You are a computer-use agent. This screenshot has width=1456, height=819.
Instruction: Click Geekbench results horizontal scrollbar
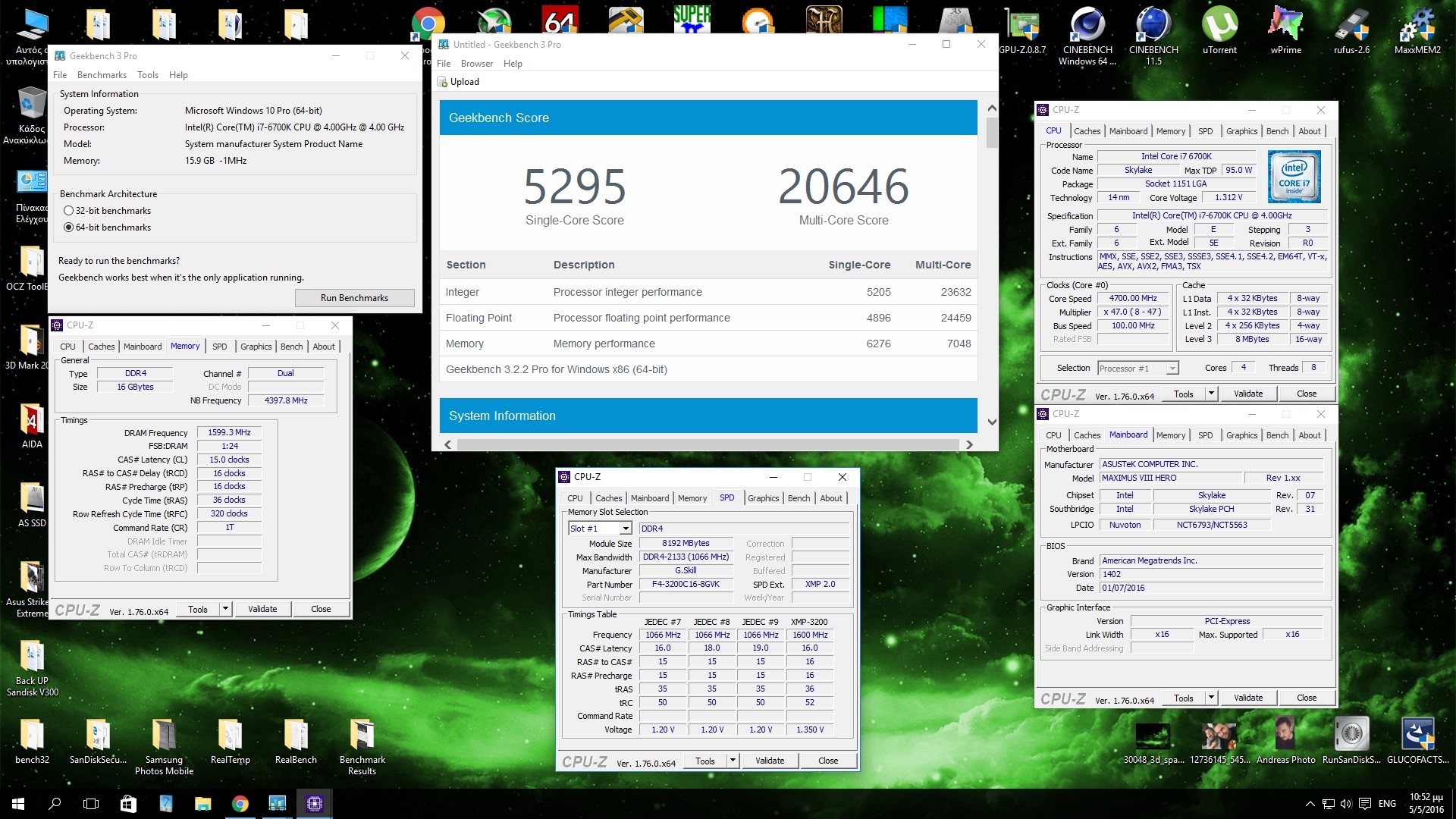708,444
